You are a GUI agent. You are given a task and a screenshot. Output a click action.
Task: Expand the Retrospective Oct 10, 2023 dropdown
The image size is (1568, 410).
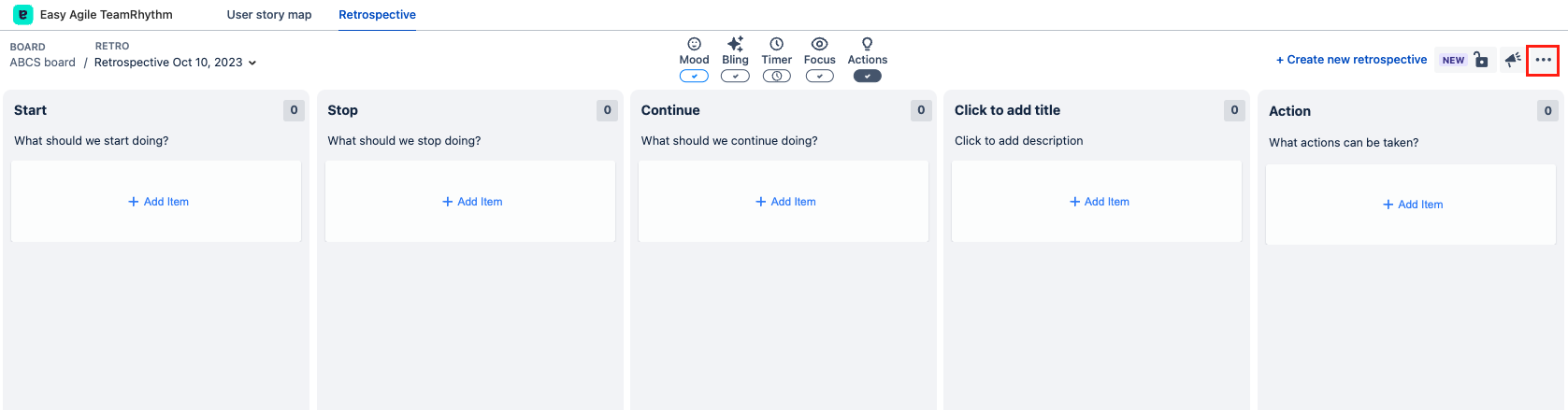pyautogui.click(x=252, y=63)
